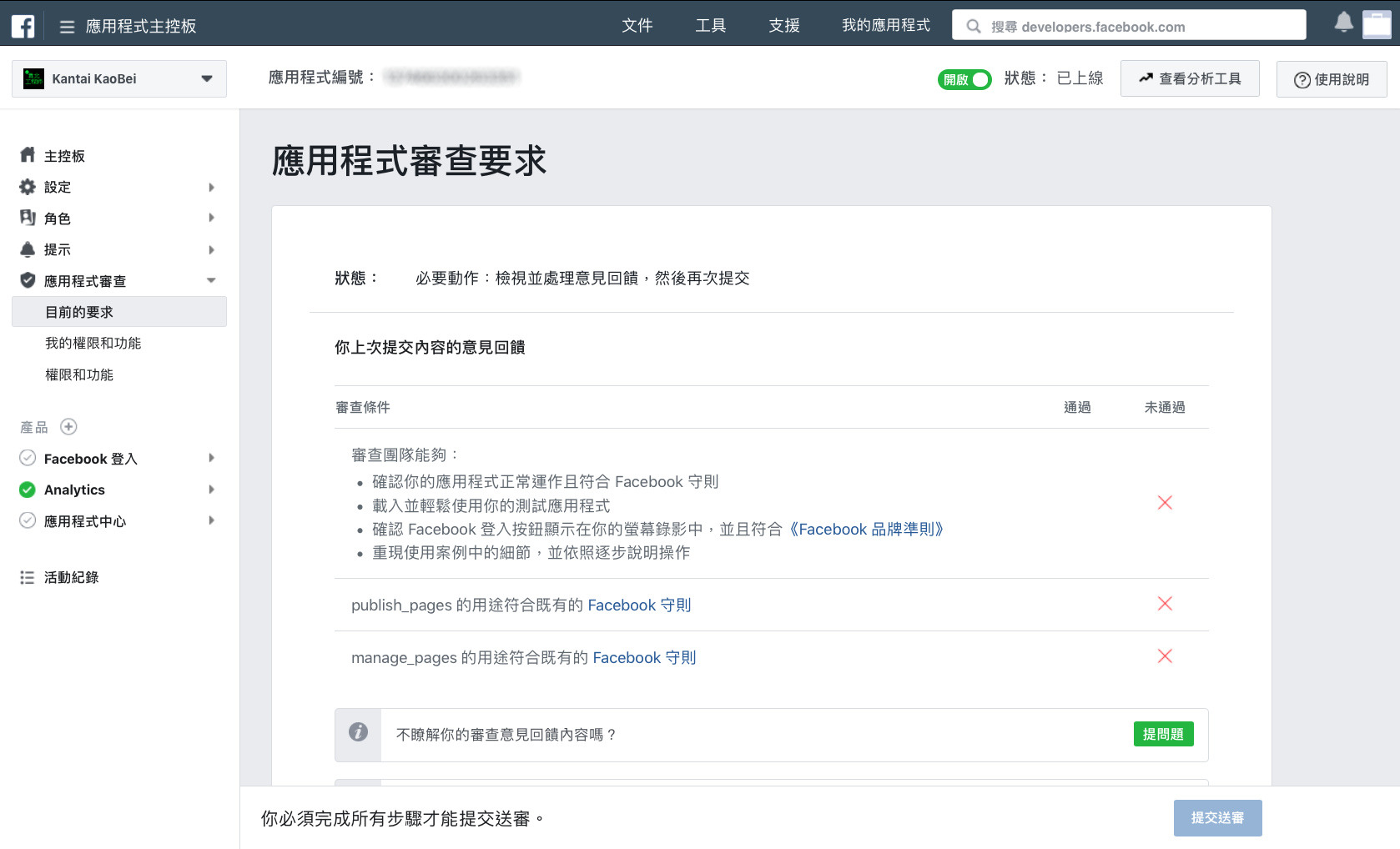Open the 工具 top menu
Viewport: 1400px width, 849px height.
[x=711, y=26]
